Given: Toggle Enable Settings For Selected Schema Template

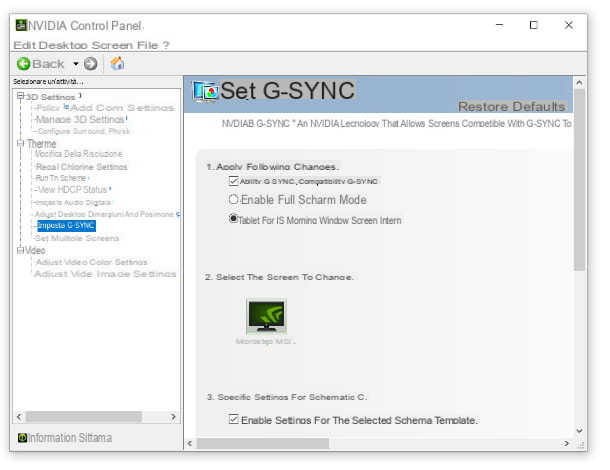Looking at the screenshot, I should click(x=233, y=419).
